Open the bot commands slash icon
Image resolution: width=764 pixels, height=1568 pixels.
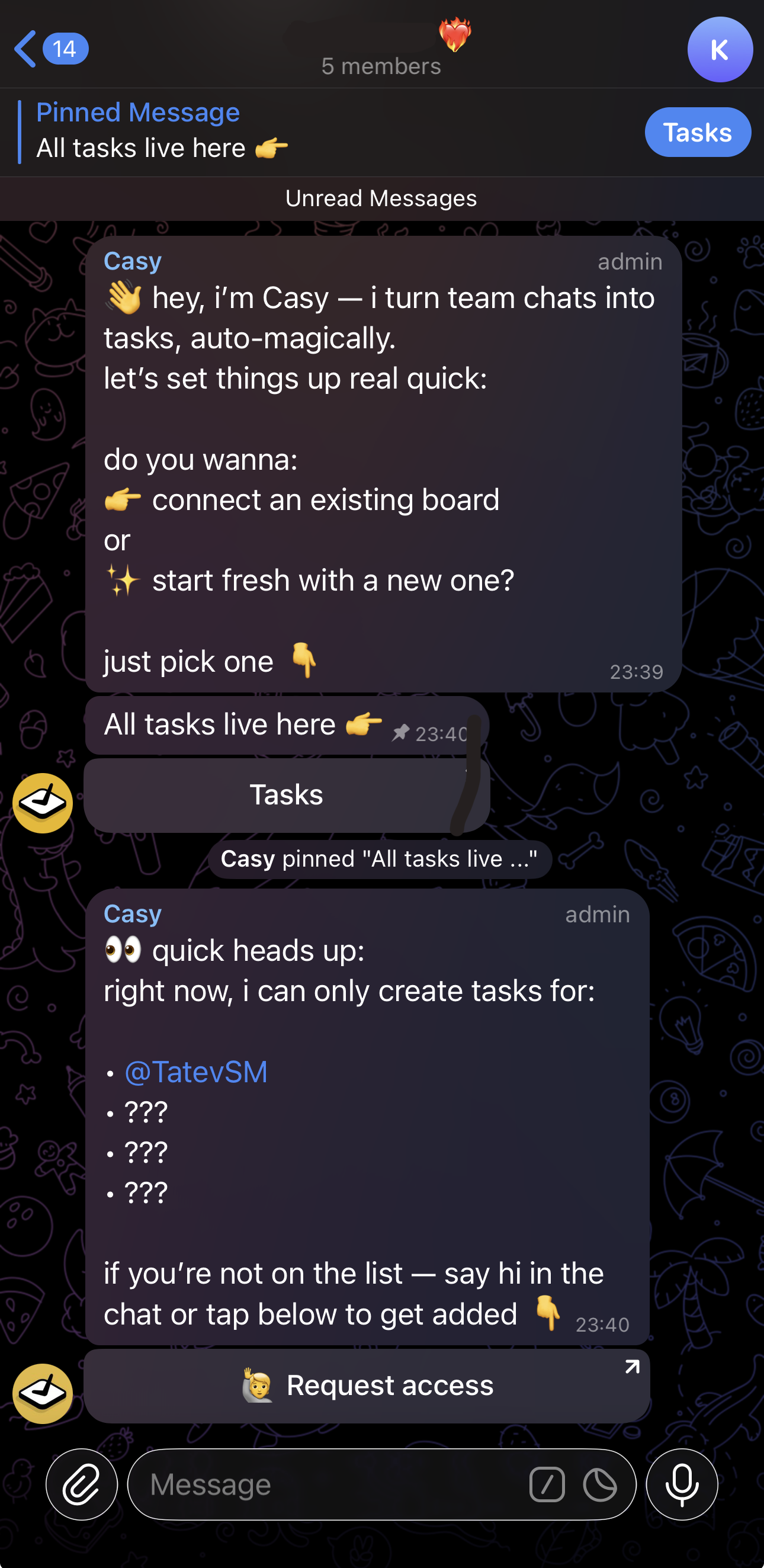click(x=548, y=1484)
